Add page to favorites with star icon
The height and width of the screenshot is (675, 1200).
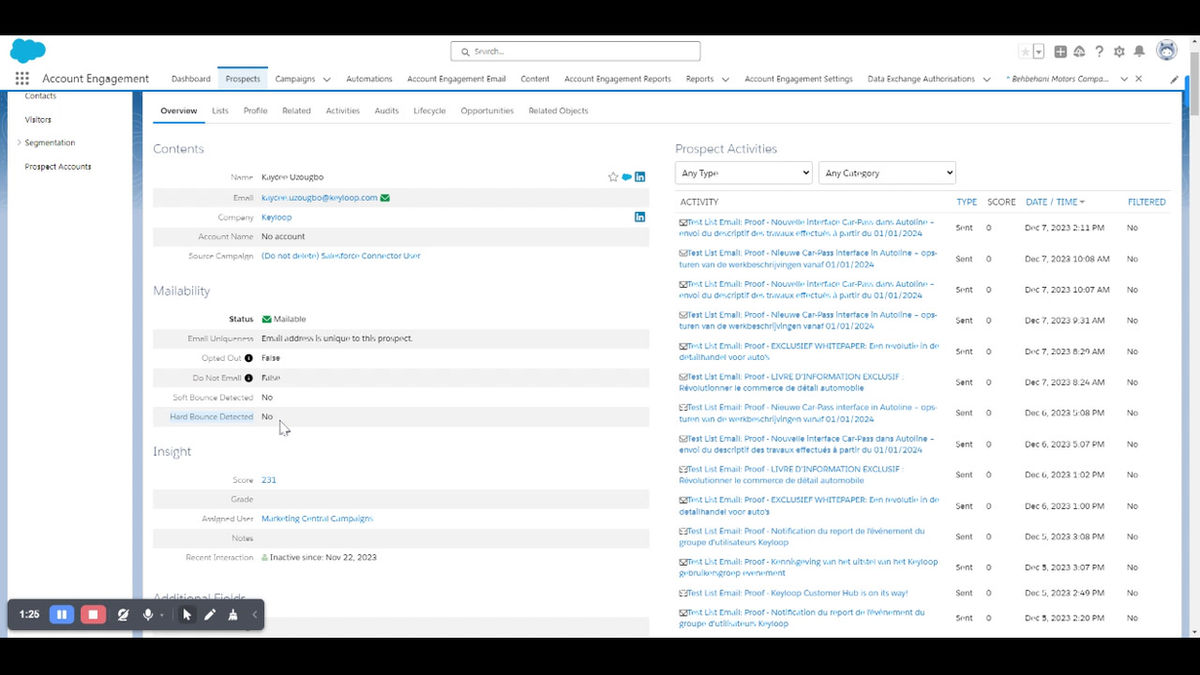1025,51
